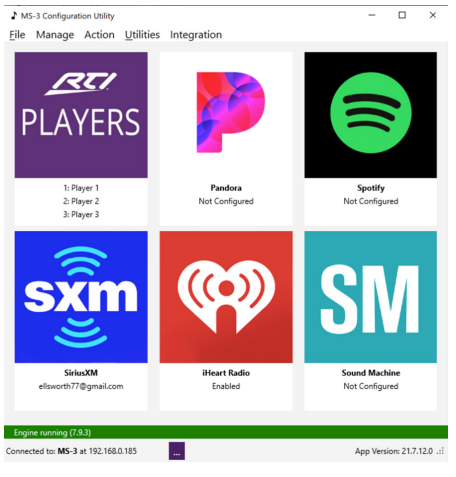Click 'Not Configured' under Sound Machine
The width and height of the screenshot is (456, 477).
coord(371,386)
